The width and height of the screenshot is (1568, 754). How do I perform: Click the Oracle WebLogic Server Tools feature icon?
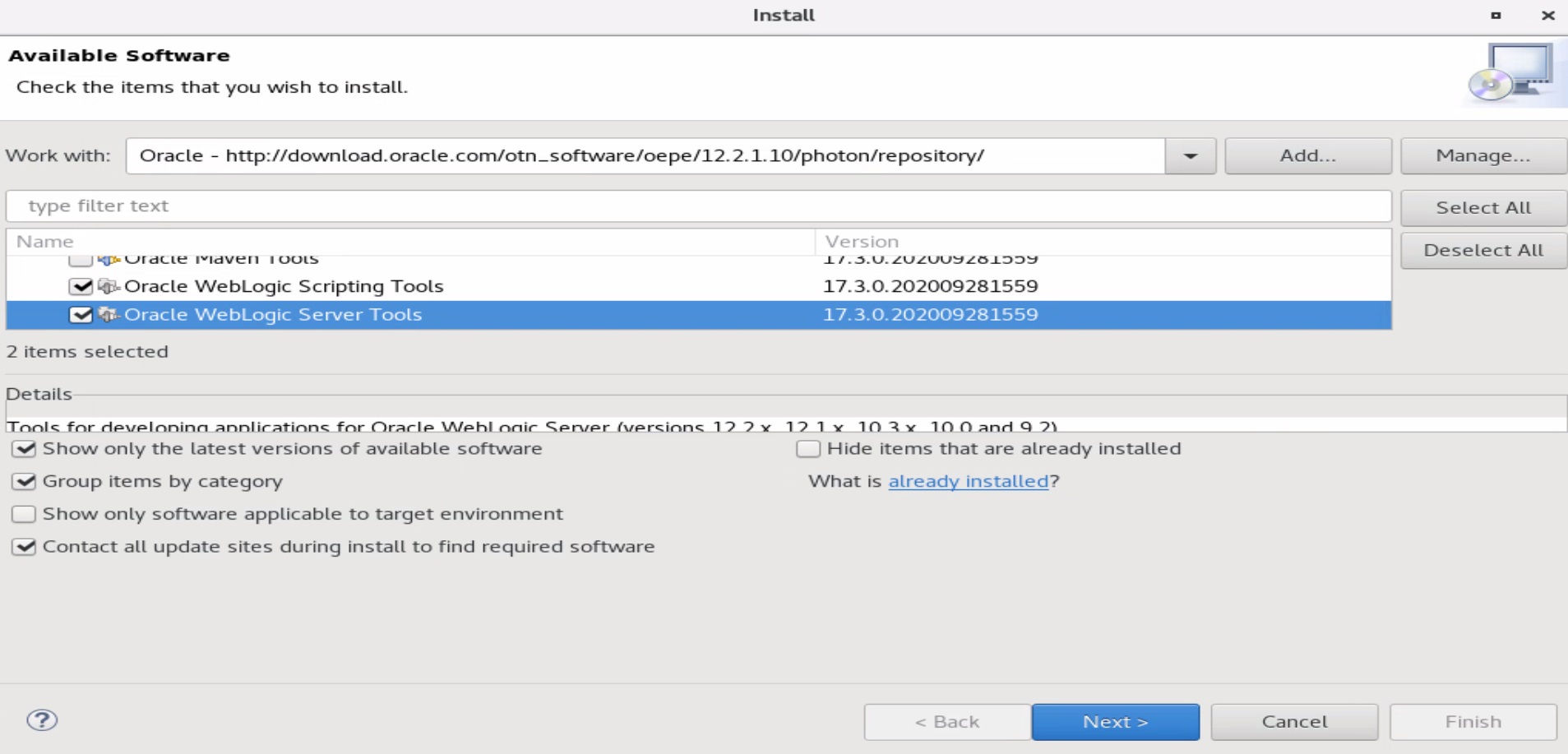108,314
